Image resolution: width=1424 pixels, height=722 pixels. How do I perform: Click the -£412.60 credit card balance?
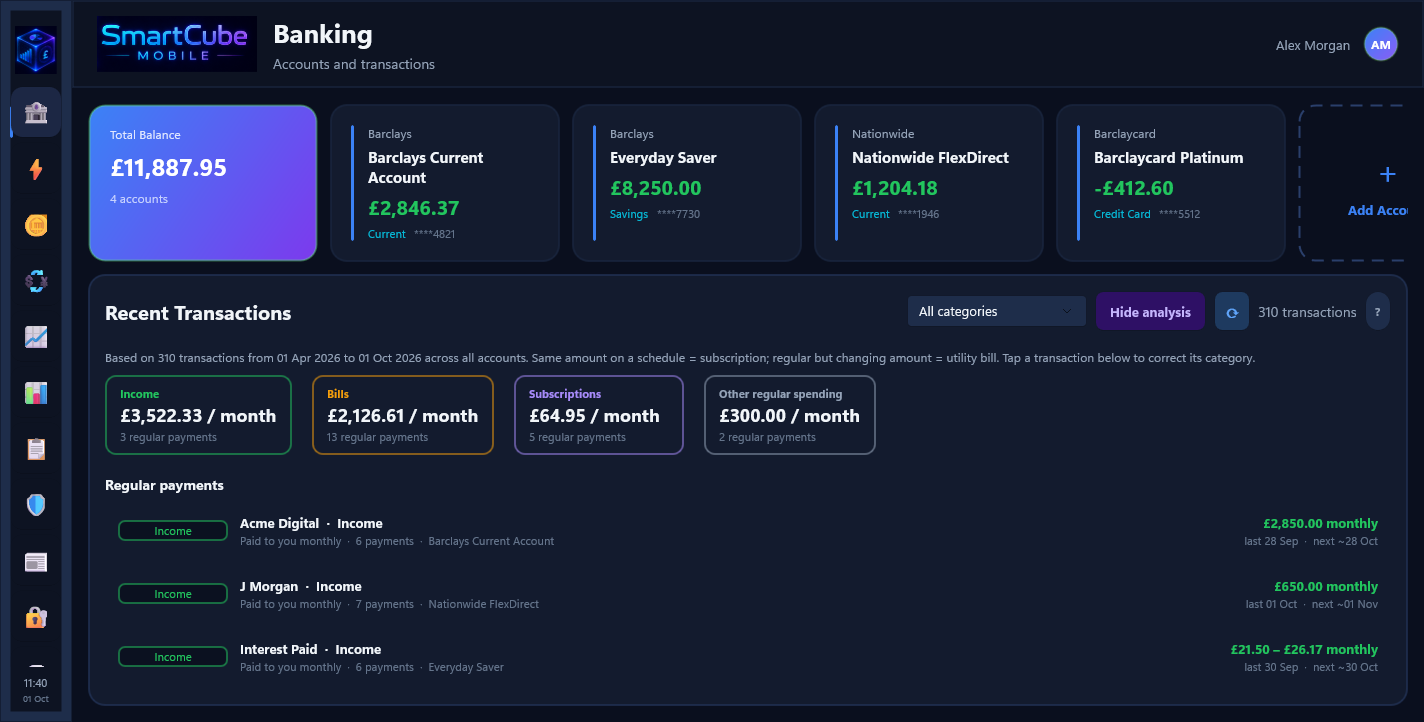(1134, 188)
